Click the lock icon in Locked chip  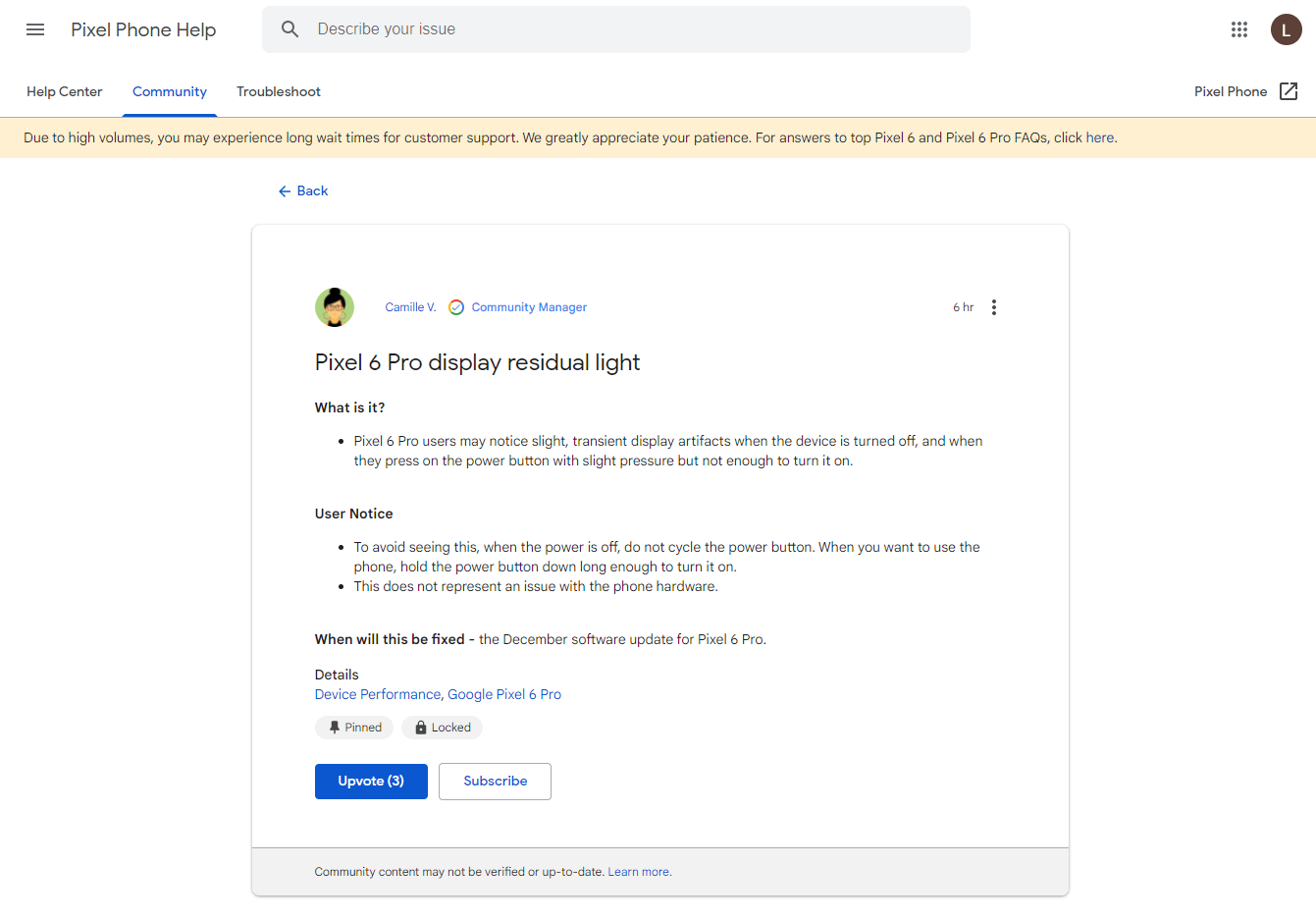coord(421,728)
